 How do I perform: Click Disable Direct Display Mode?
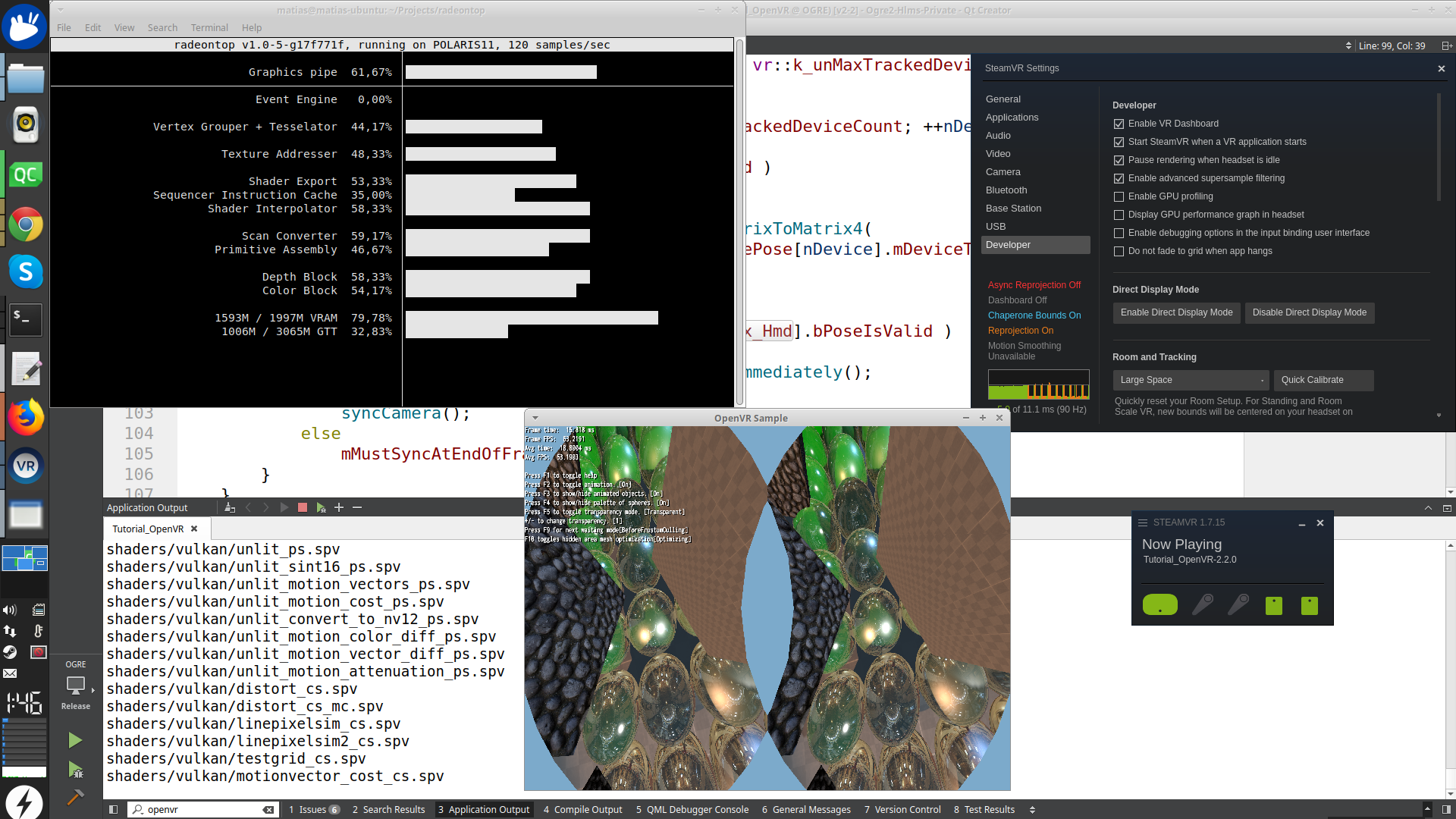(1309, 312)
